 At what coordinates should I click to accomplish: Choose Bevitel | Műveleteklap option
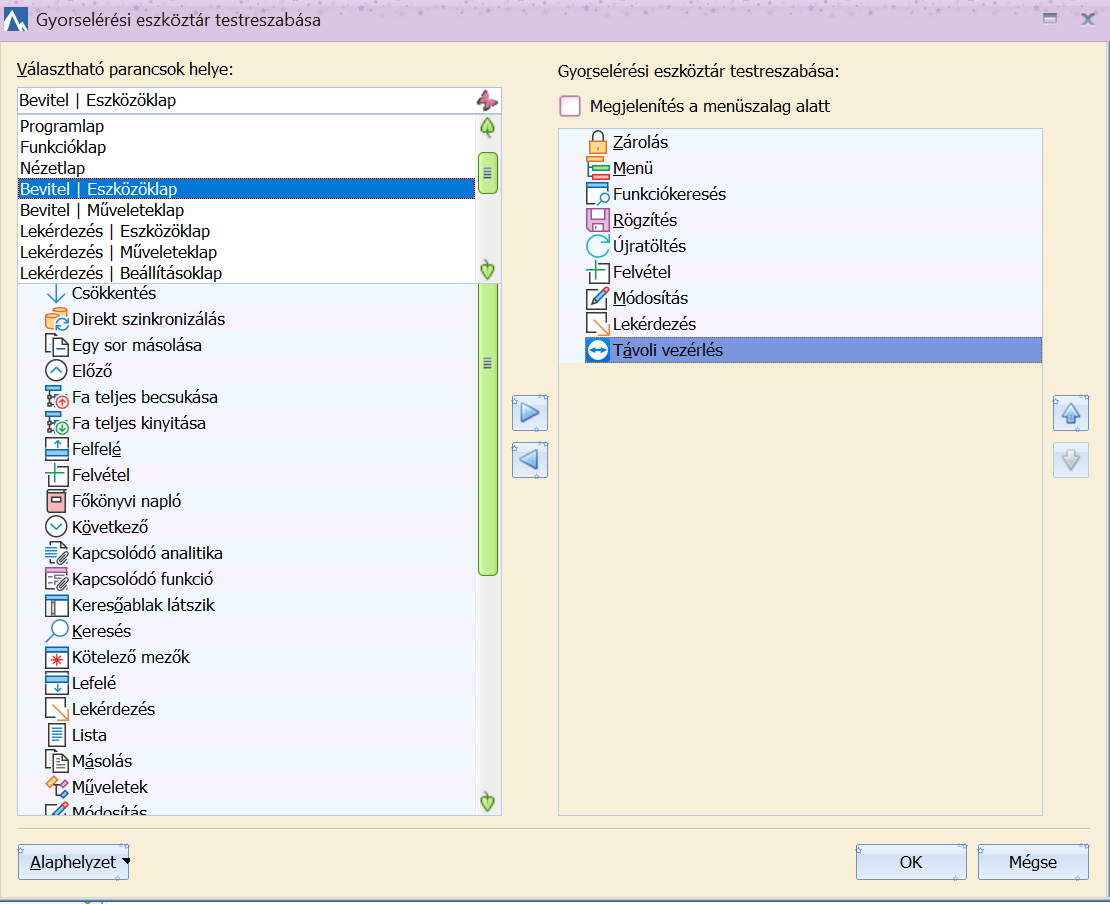pyautogui.click(x=246, y=210)
